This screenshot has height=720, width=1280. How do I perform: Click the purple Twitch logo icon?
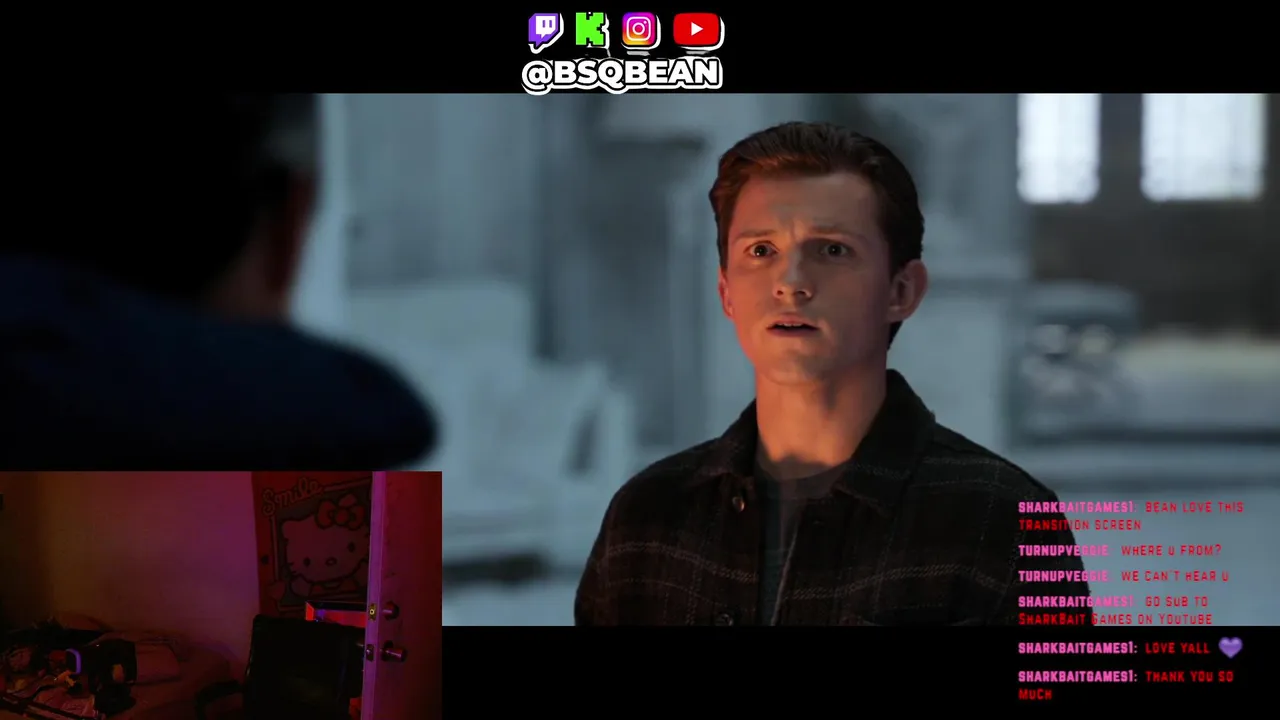(x=545, y=31)
